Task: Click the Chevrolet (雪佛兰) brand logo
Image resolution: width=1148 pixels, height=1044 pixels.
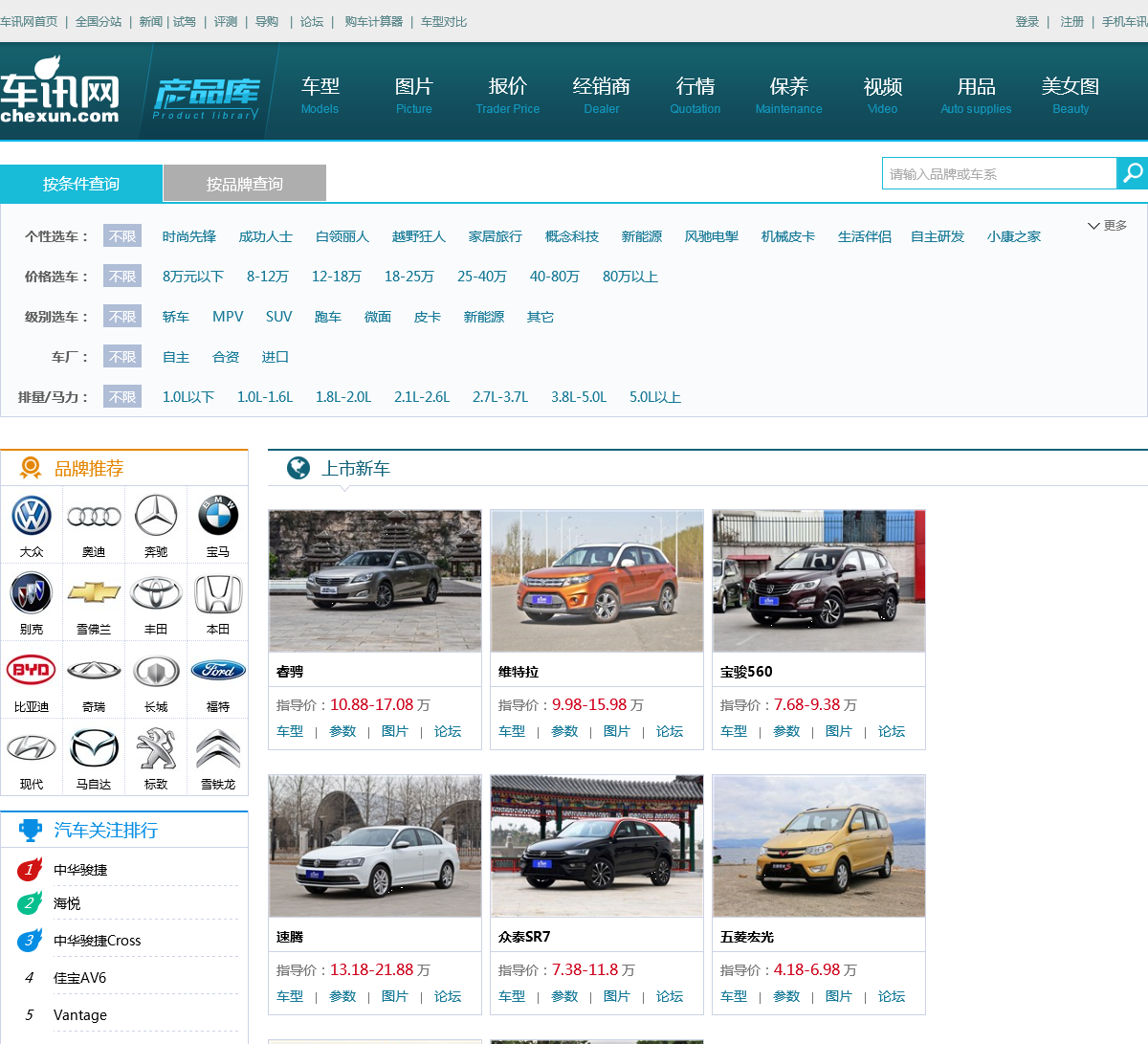Action: point(94,593)
